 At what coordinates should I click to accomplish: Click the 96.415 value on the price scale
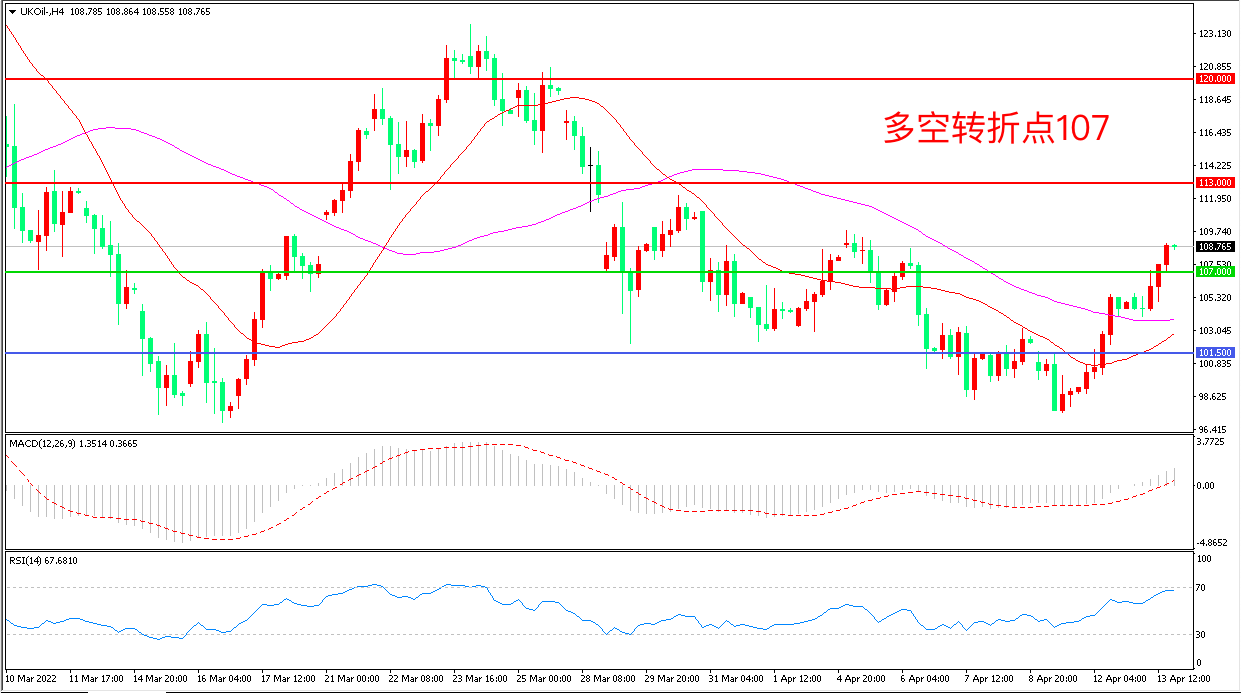point(1214,429)
